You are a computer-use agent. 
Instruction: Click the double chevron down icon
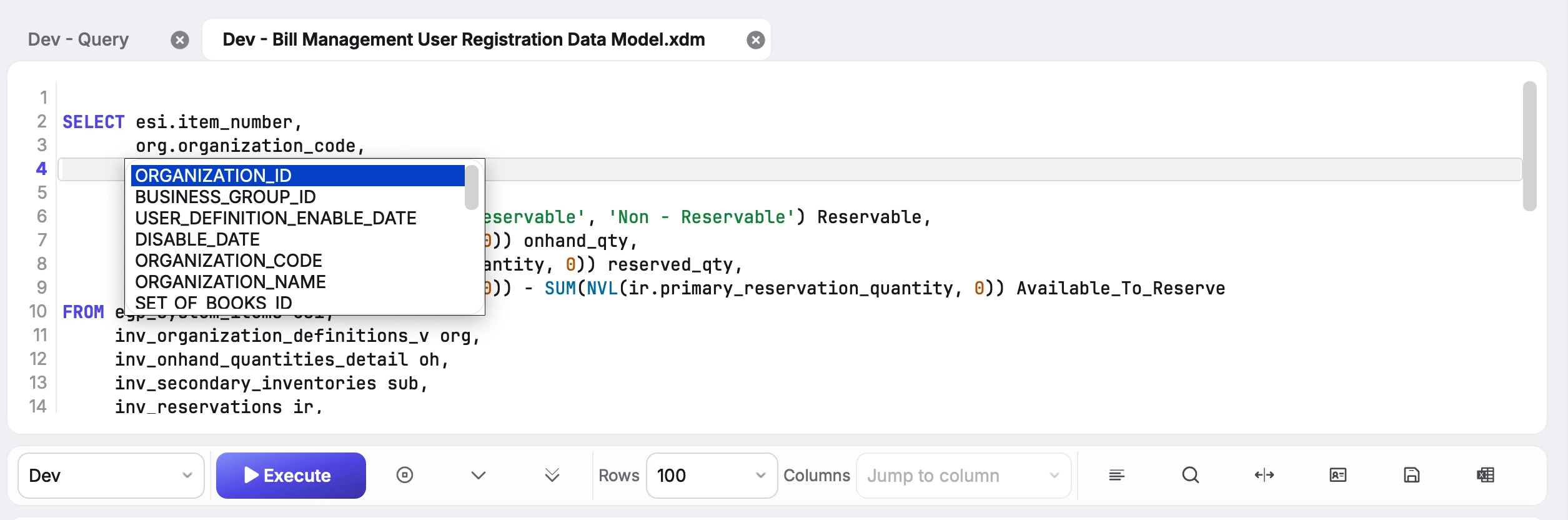(x=552, y=476)
